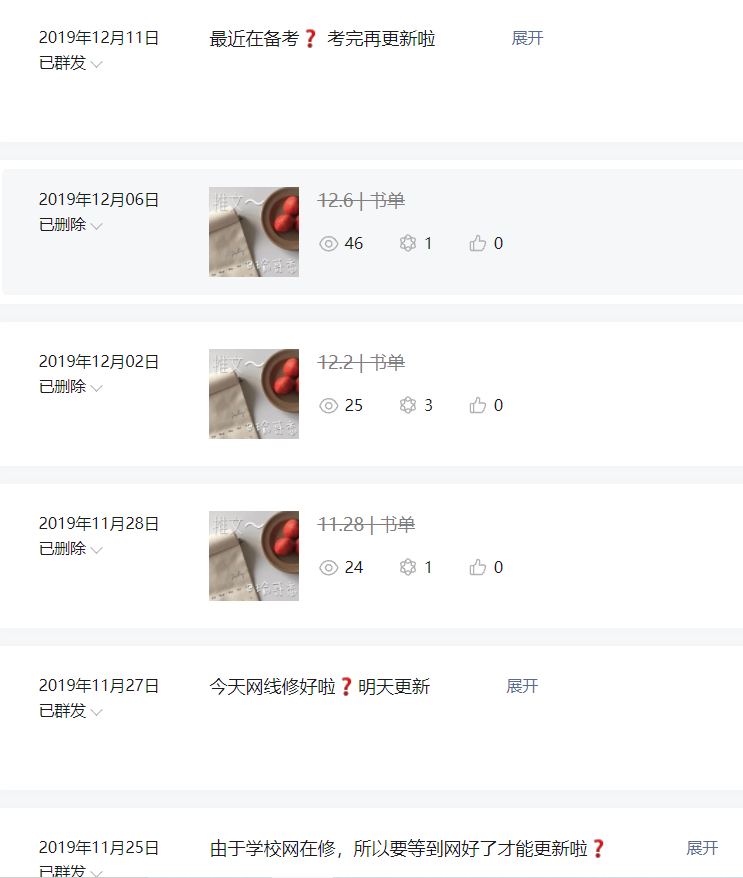Open the 已群发 dropdown under 2019年11月27日
The image size is (743, 878).
[x=71, y=711]
